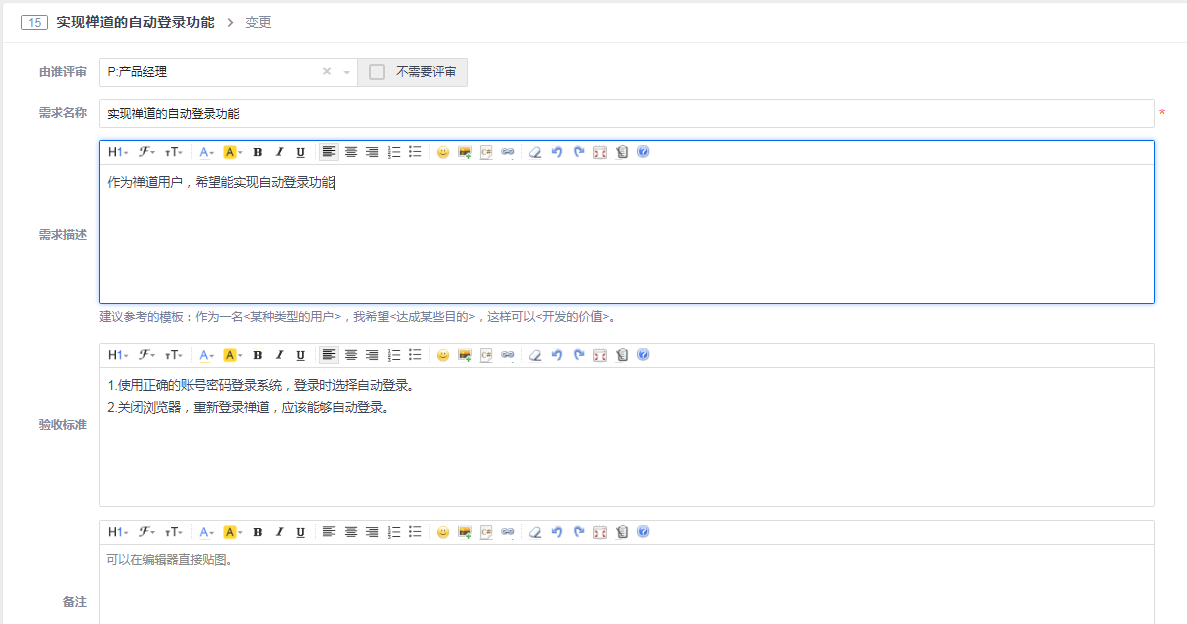
Task: Click acceptance line 2.关闭浏览器
Action: pos(250,407)
